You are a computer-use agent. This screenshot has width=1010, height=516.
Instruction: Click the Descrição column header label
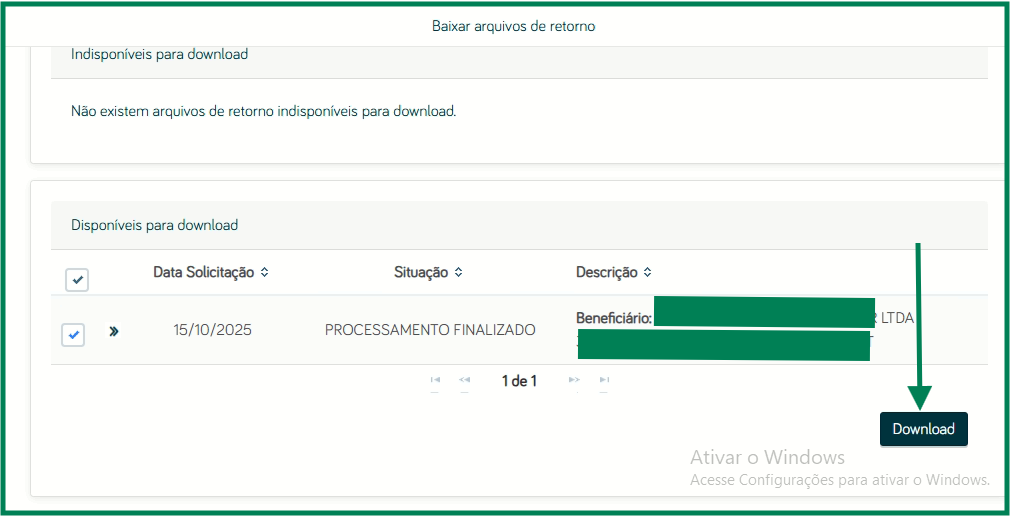(x=606, y=272)
